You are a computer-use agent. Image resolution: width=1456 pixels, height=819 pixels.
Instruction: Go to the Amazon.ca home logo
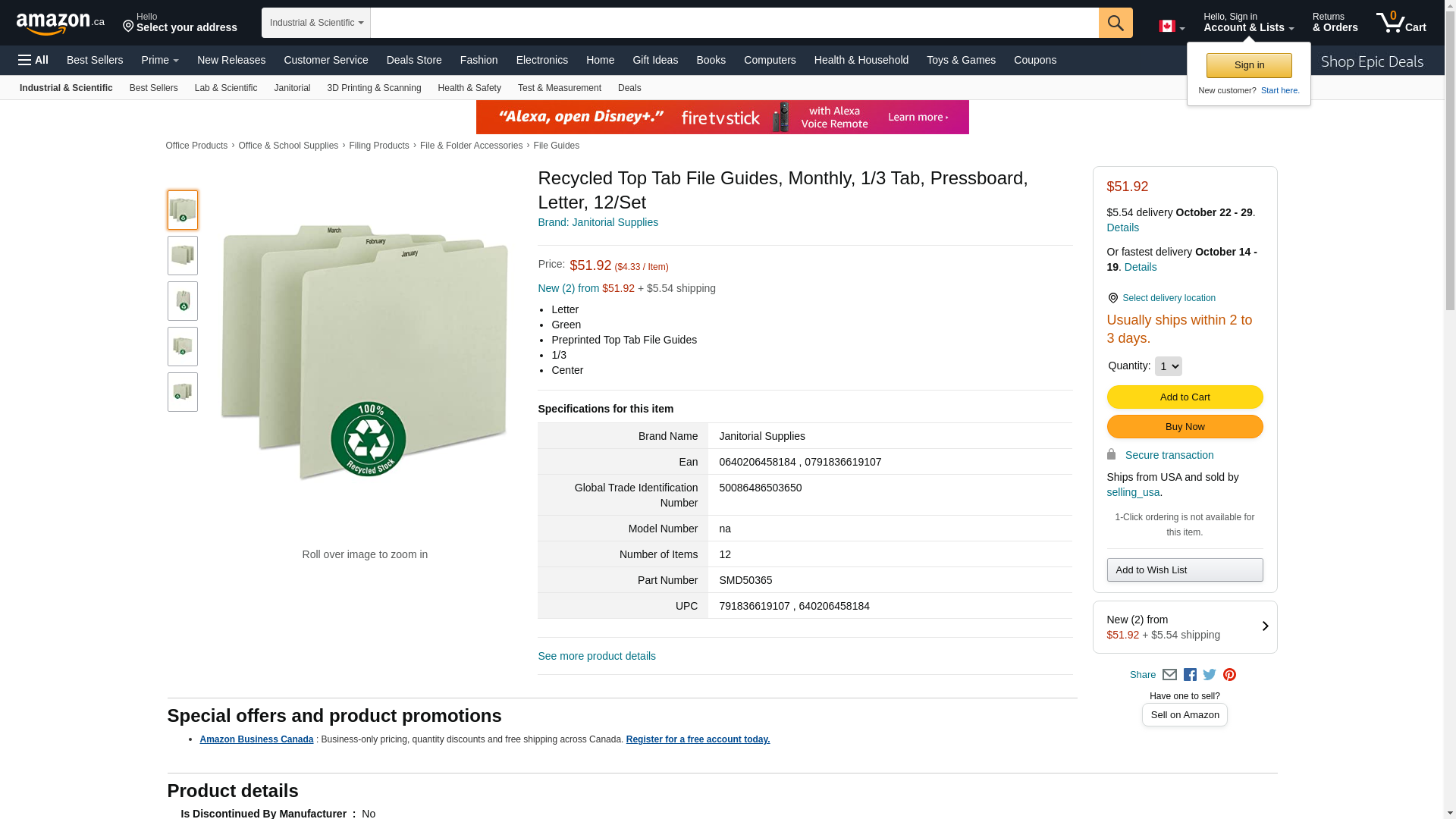pos(61,24)
